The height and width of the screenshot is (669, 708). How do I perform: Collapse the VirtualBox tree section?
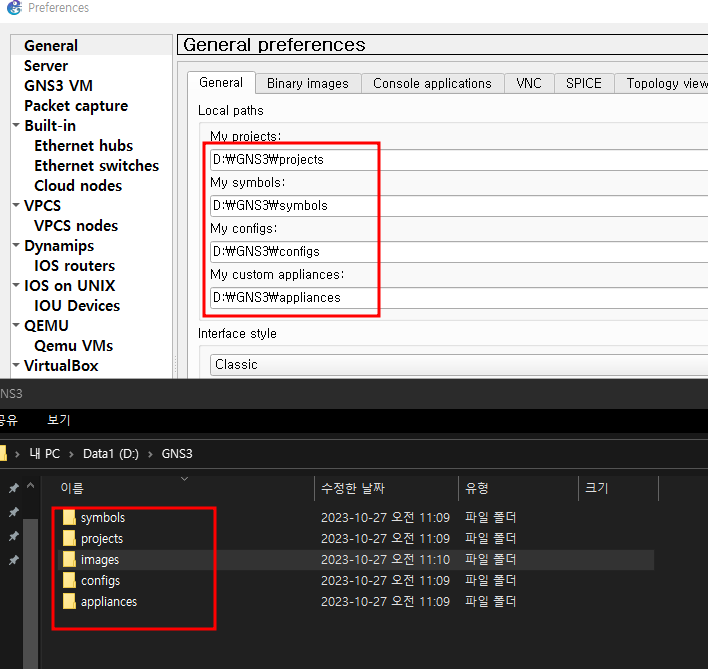pyautogui.click(x=16, y=365)
